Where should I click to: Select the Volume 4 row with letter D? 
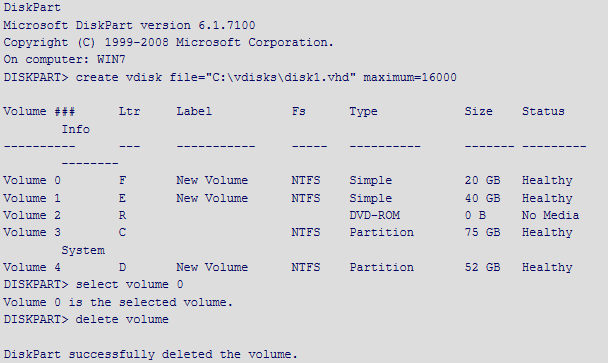tap(288, 267)
